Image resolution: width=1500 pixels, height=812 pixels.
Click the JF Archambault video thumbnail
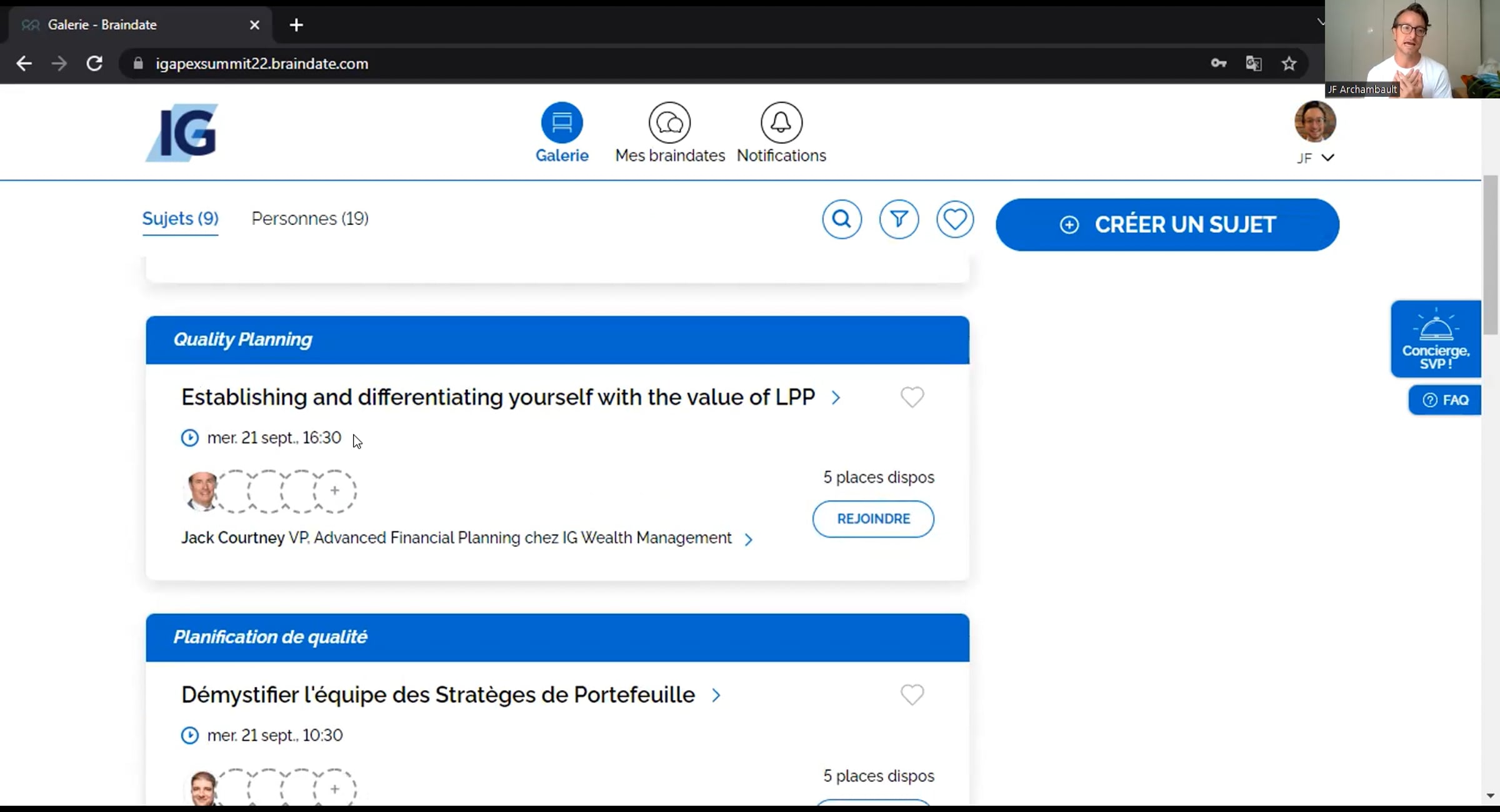(x=1412, y=49)
